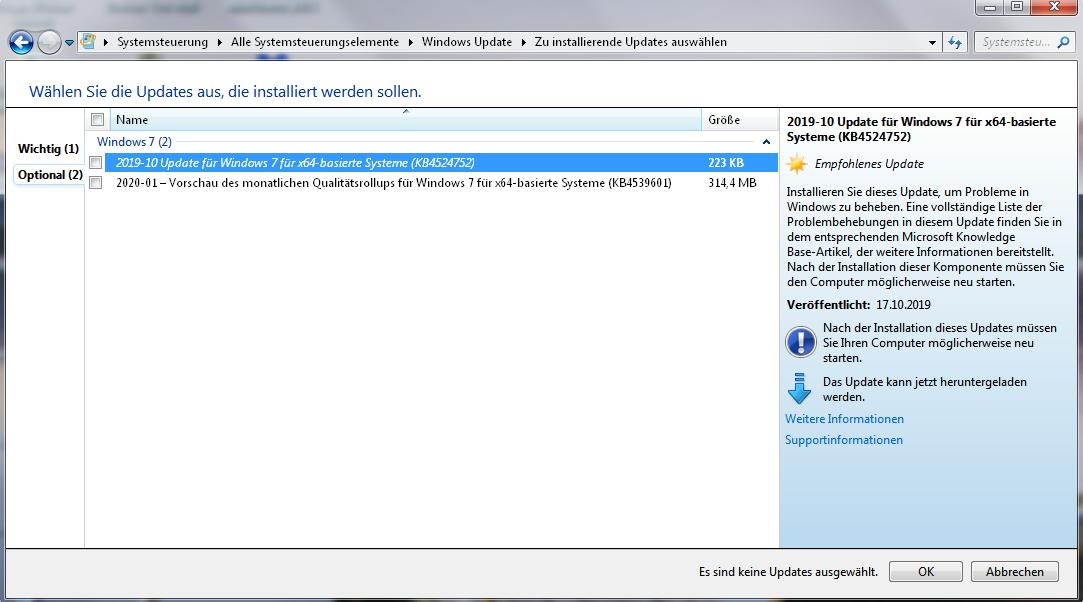Viewport: 1083px width, 602px height.
Task: Go back with the blue Back arrow
Action: coord(21,42)
